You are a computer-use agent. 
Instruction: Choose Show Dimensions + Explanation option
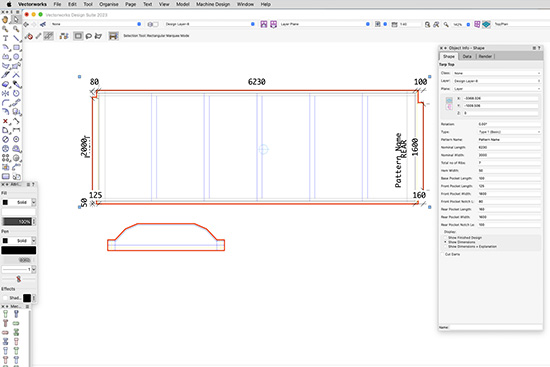point(445,246)
